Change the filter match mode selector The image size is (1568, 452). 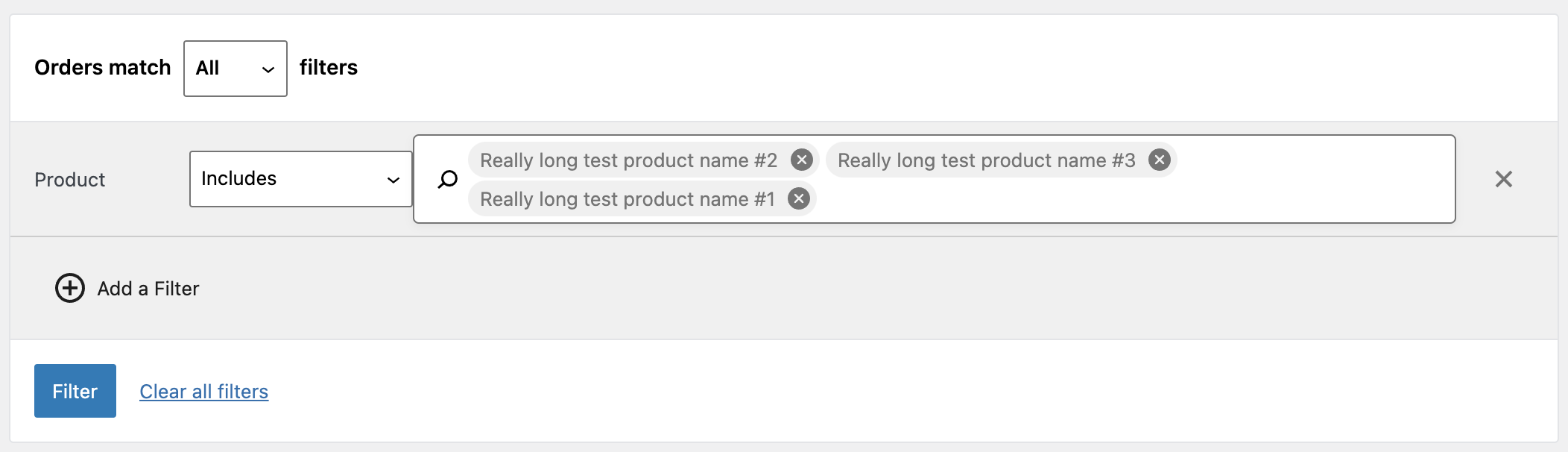point(234,68)
